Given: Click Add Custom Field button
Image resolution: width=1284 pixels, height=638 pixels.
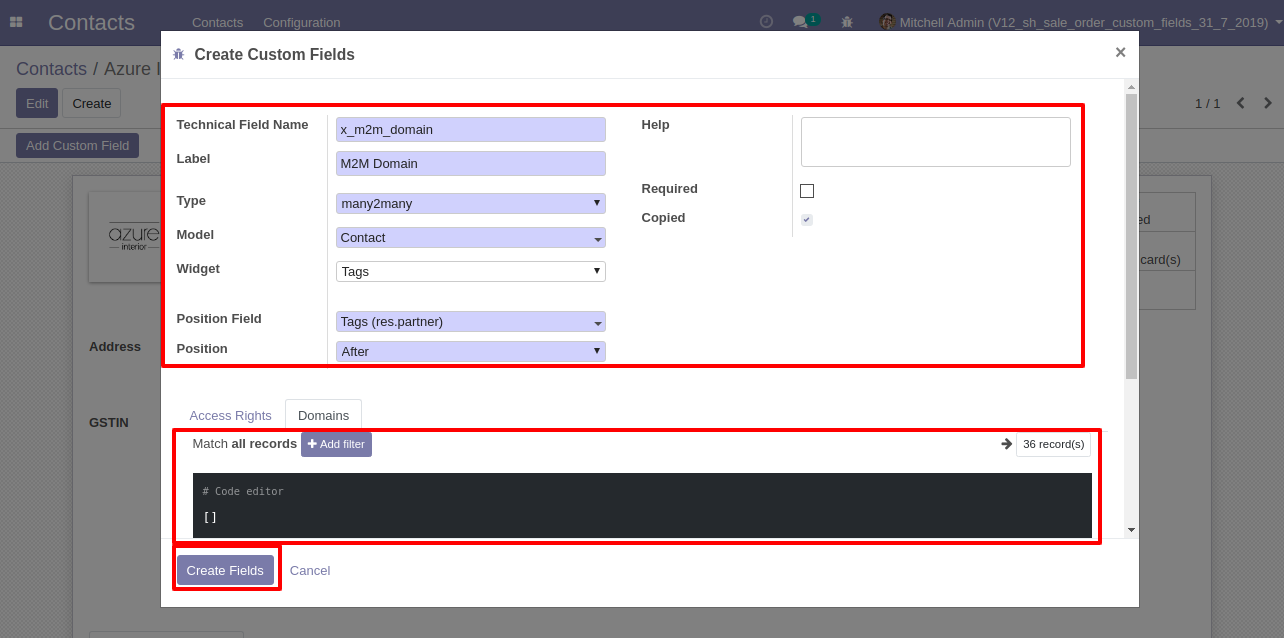Looking at the screenshot, I should click(77, 145).
